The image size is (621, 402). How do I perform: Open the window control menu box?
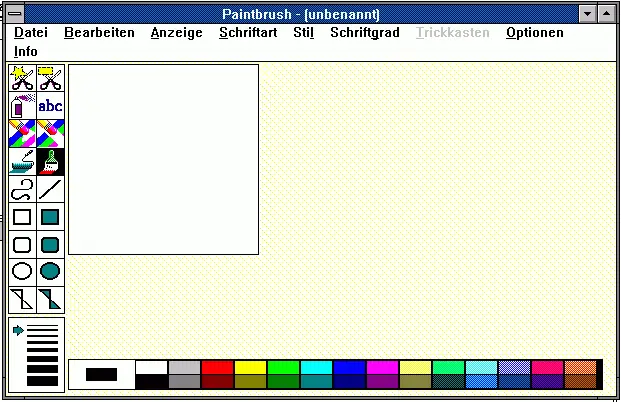pyautogui.click(x=15, y=14)
